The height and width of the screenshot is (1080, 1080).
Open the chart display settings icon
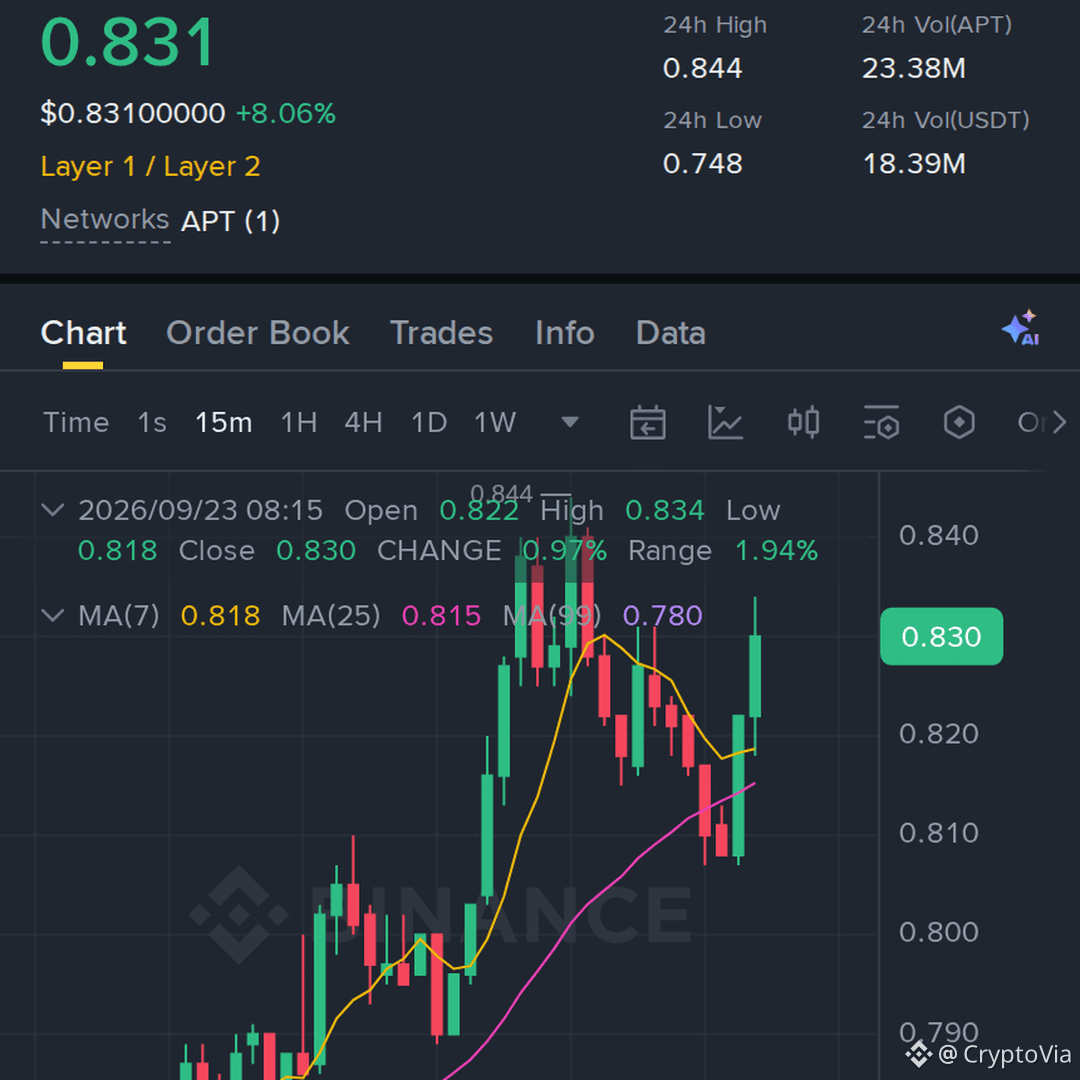(x=882, y=422)
